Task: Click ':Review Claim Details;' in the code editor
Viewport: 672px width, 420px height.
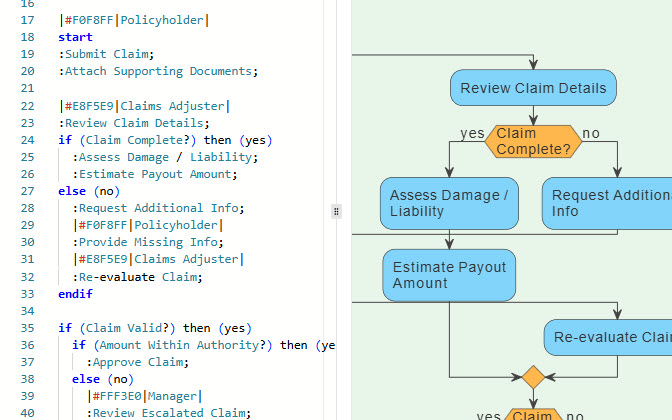Action: (134, 123)
